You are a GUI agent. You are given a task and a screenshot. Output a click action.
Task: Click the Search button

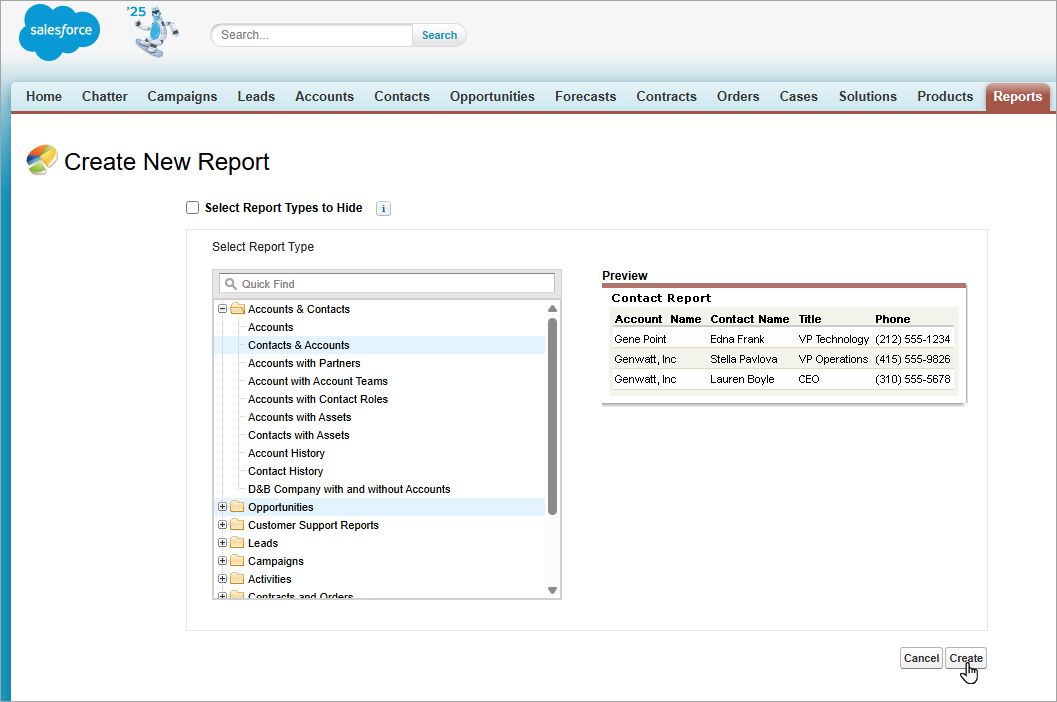click(440, 35)
